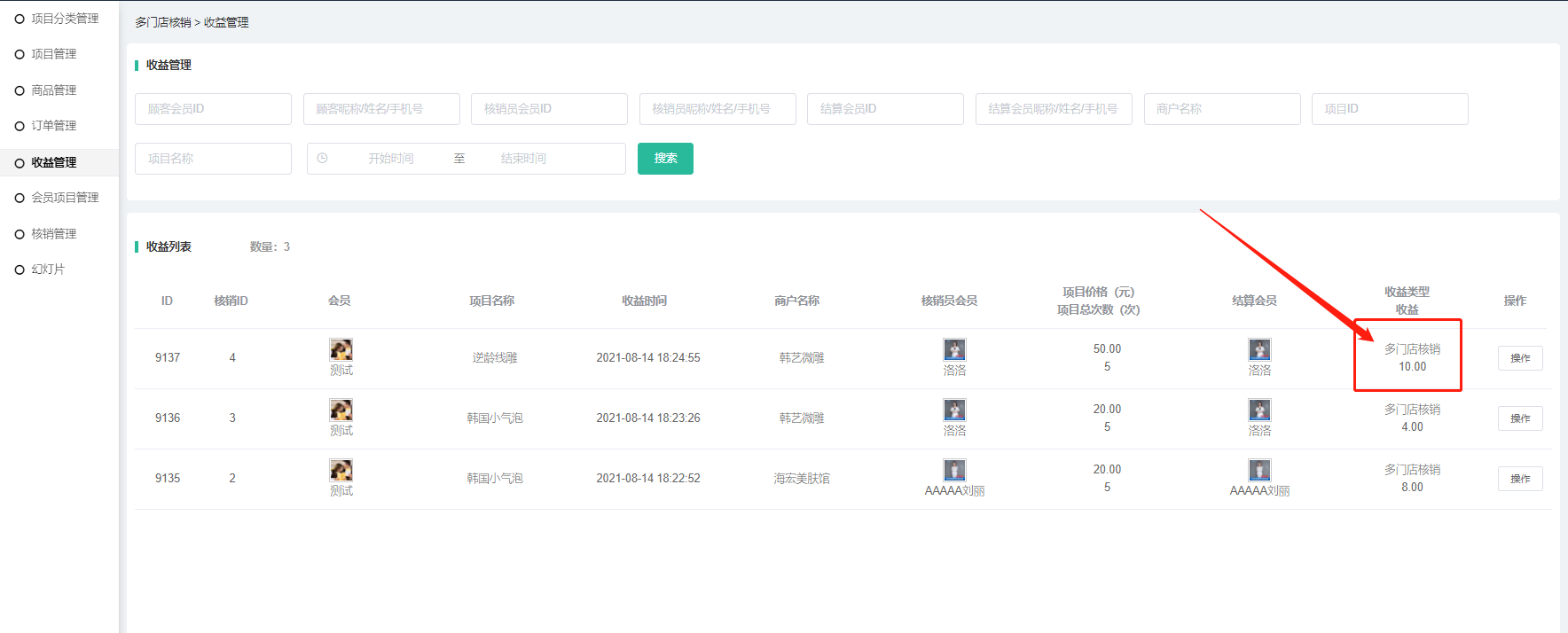This screenshot has width=1568, height=633.
Task: Click the clock icon in date range
Action: tap(323, 159)
